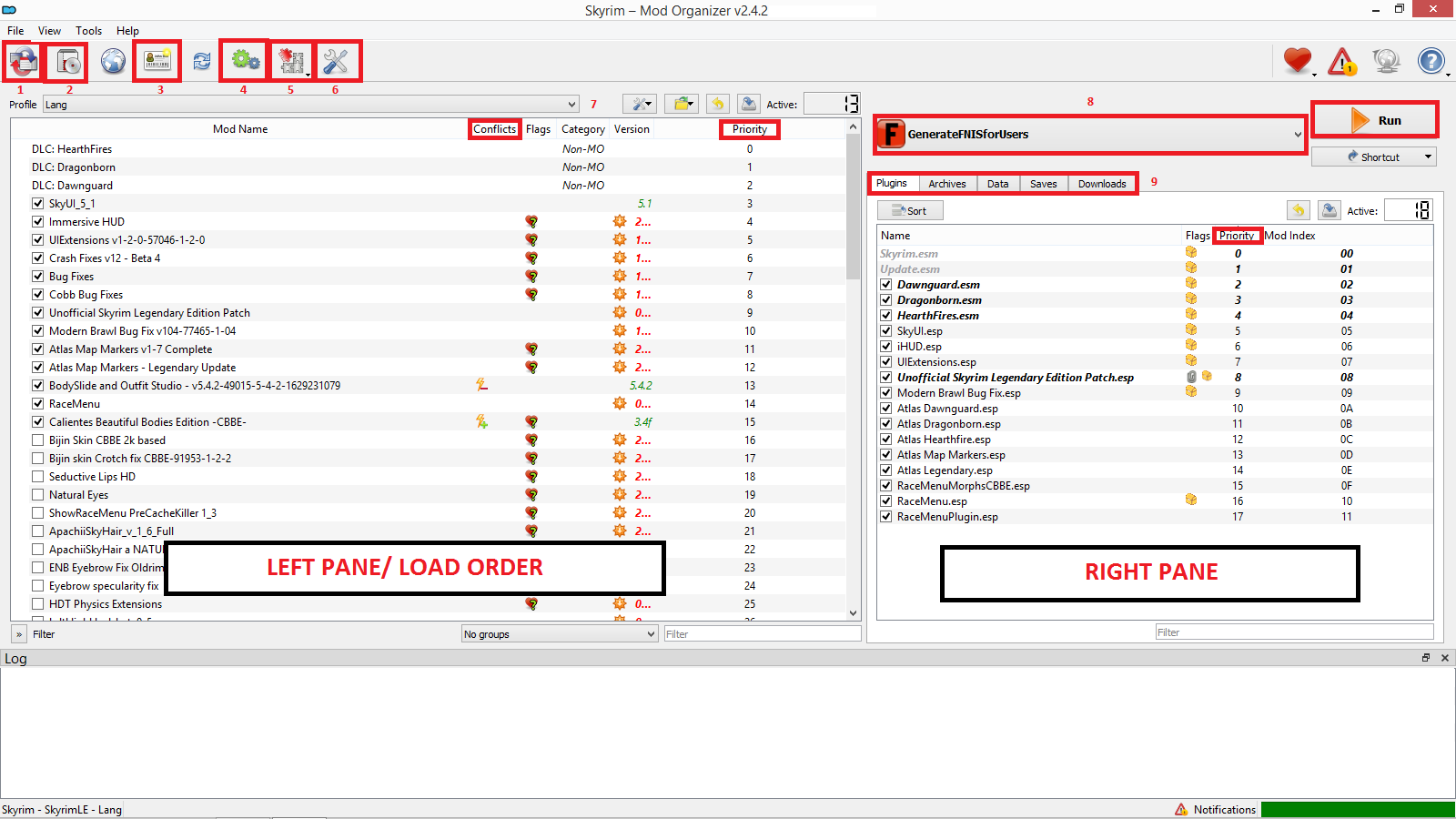Open the puzzle-piece tools plugin icon
Viewport: 1456px width, 819px height.
[291, 62]
